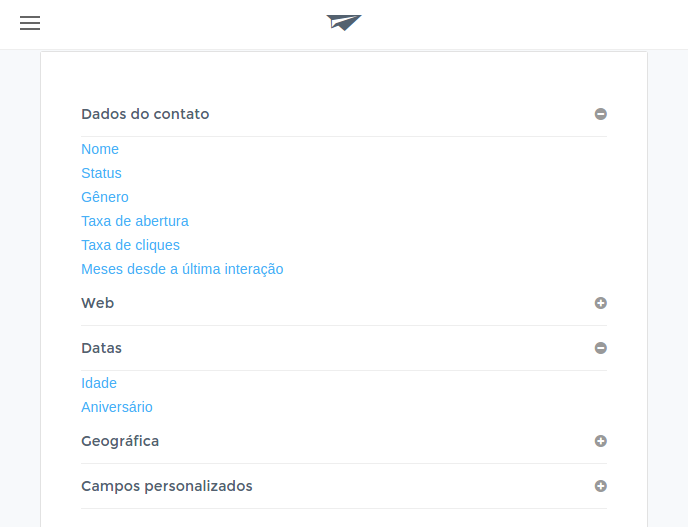Select Meses desde a última interação
This screenshot has height=527, width=688.
tap(182, 269)
